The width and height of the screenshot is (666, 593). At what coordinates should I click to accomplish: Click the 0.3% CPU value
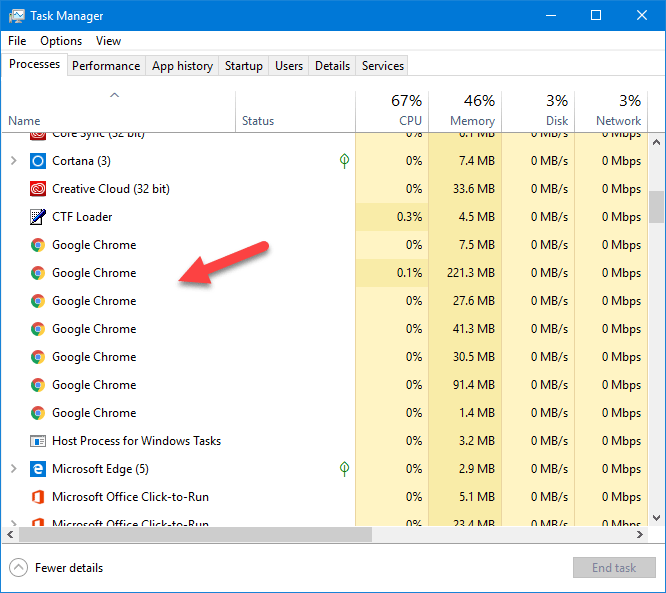coord(409,217)
